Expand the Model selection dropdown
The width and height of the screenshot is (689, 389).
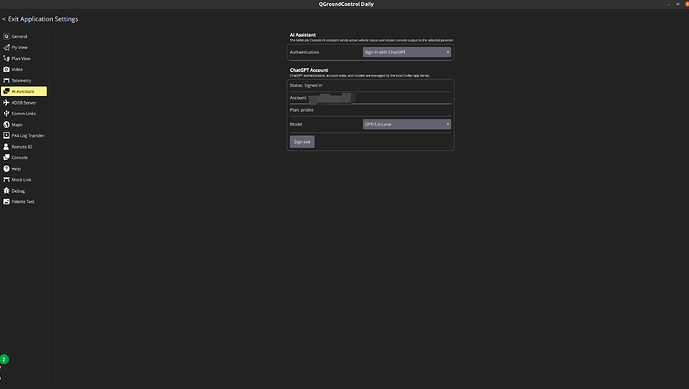coord(406,124)
